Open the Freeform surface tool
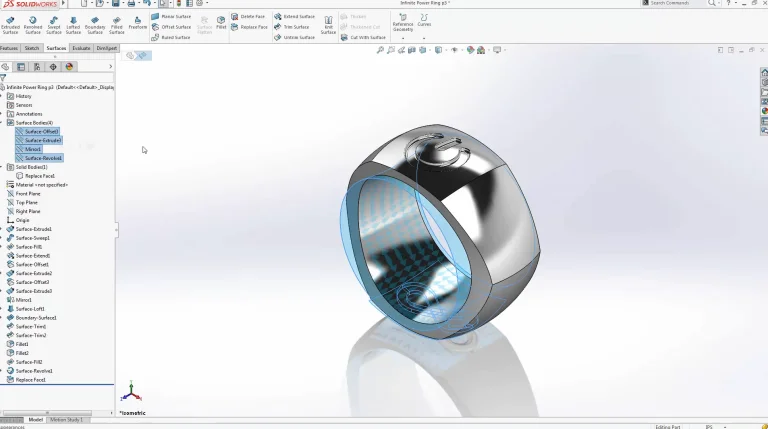Viewport: 768px width, 429px height. (x=138, y=22)
